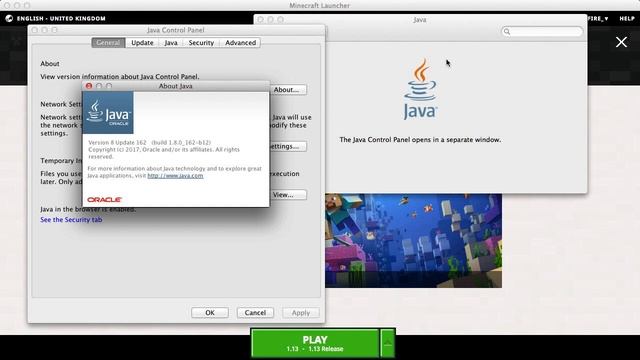640x360 pixels.
Task: Follow the 'See the Security tab' link
Action: pyautogui.click(x=71, y=220)
